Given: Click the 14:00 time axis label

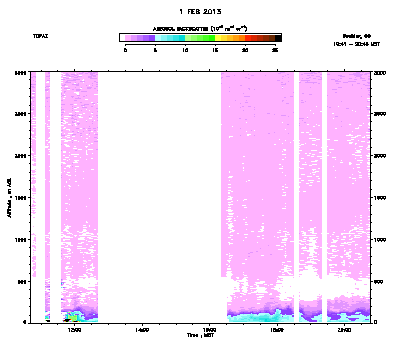Looking at the screenshot, I should point(142,330).
